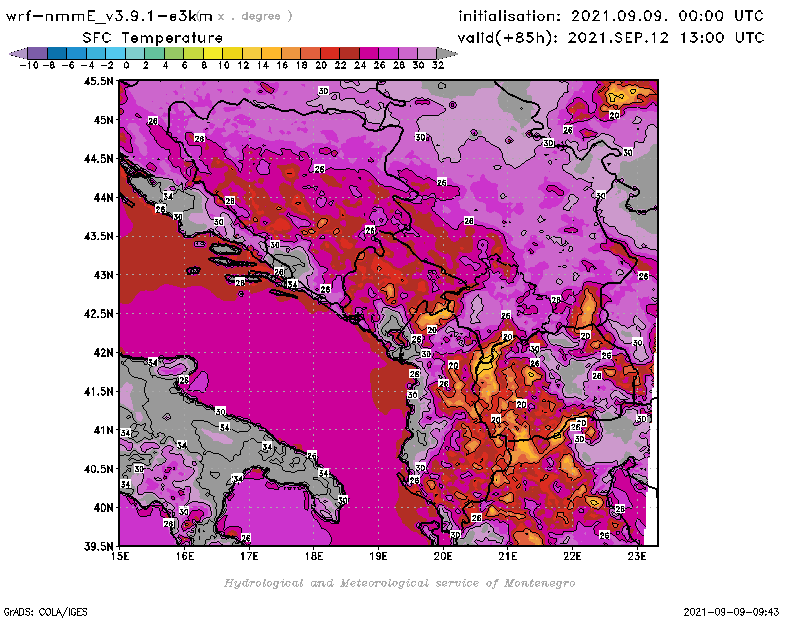Click the below -10 arrow on legend
This screenshot has width=800, height=618.
18,53
